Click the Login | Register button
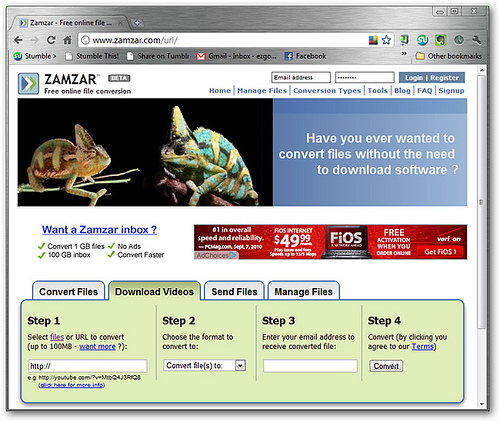The width and height of the screenshot is (500, 422). click(432, 78)
